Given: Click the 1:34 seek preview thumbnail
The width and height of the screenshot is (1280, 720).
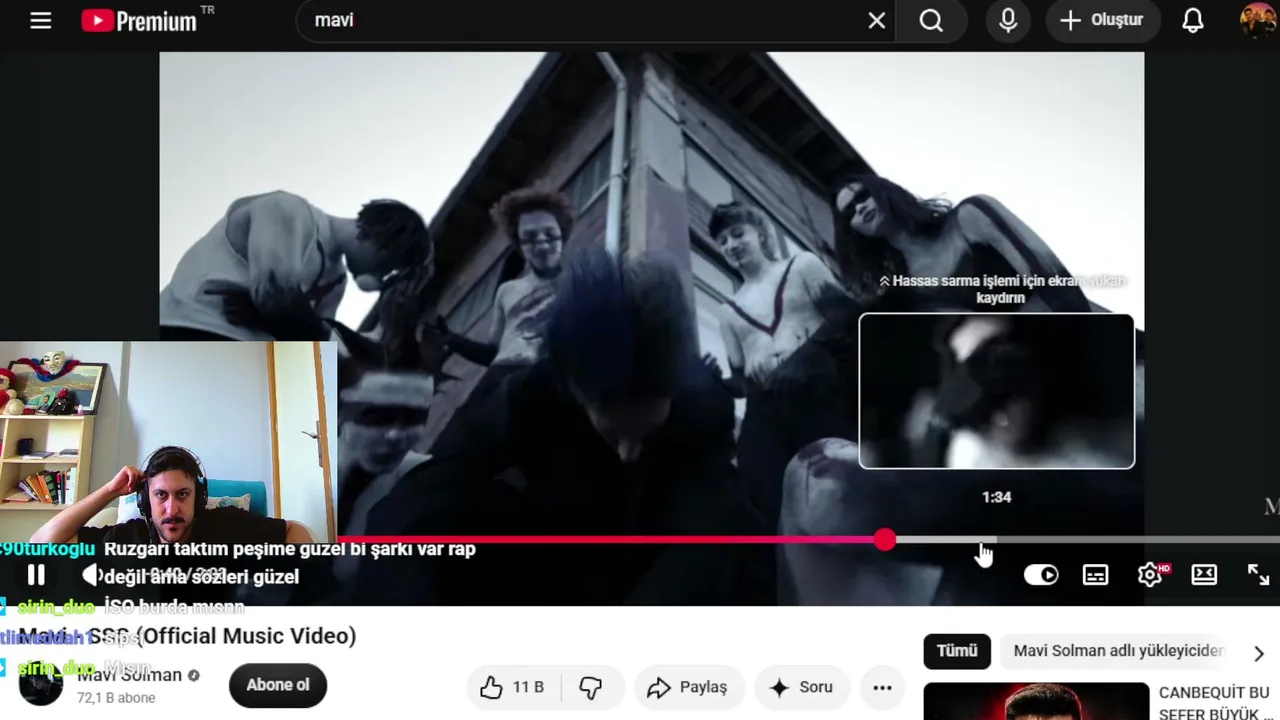Looking at the screenshot, I should point(997,391).
